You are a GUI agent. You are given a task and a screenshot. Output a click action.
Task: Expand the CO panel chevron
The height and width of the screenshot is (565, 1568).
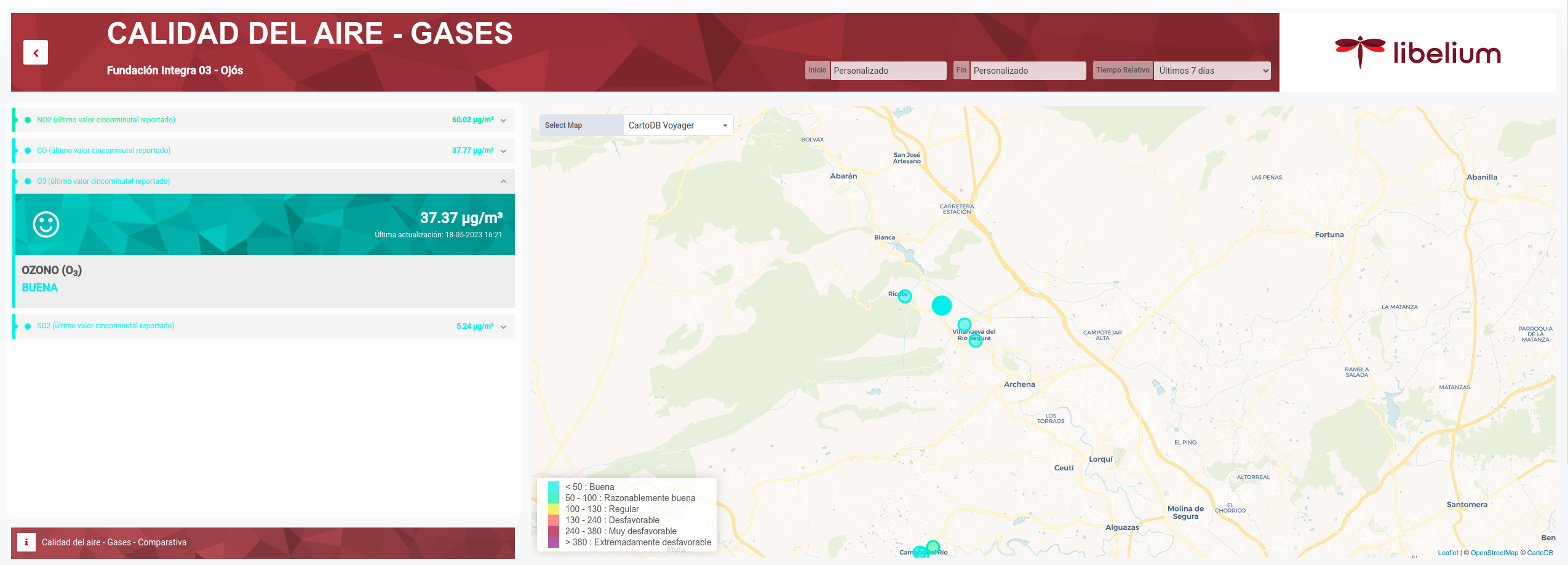503,151
